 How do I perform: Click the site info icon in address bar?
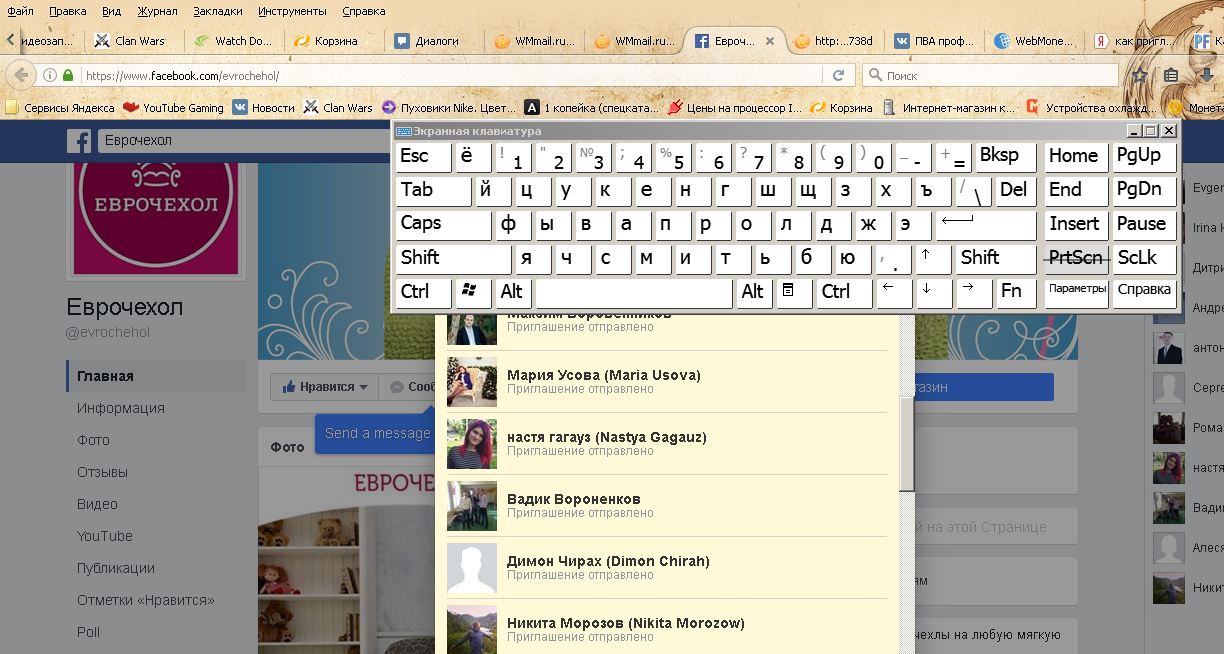pos(50,75)
